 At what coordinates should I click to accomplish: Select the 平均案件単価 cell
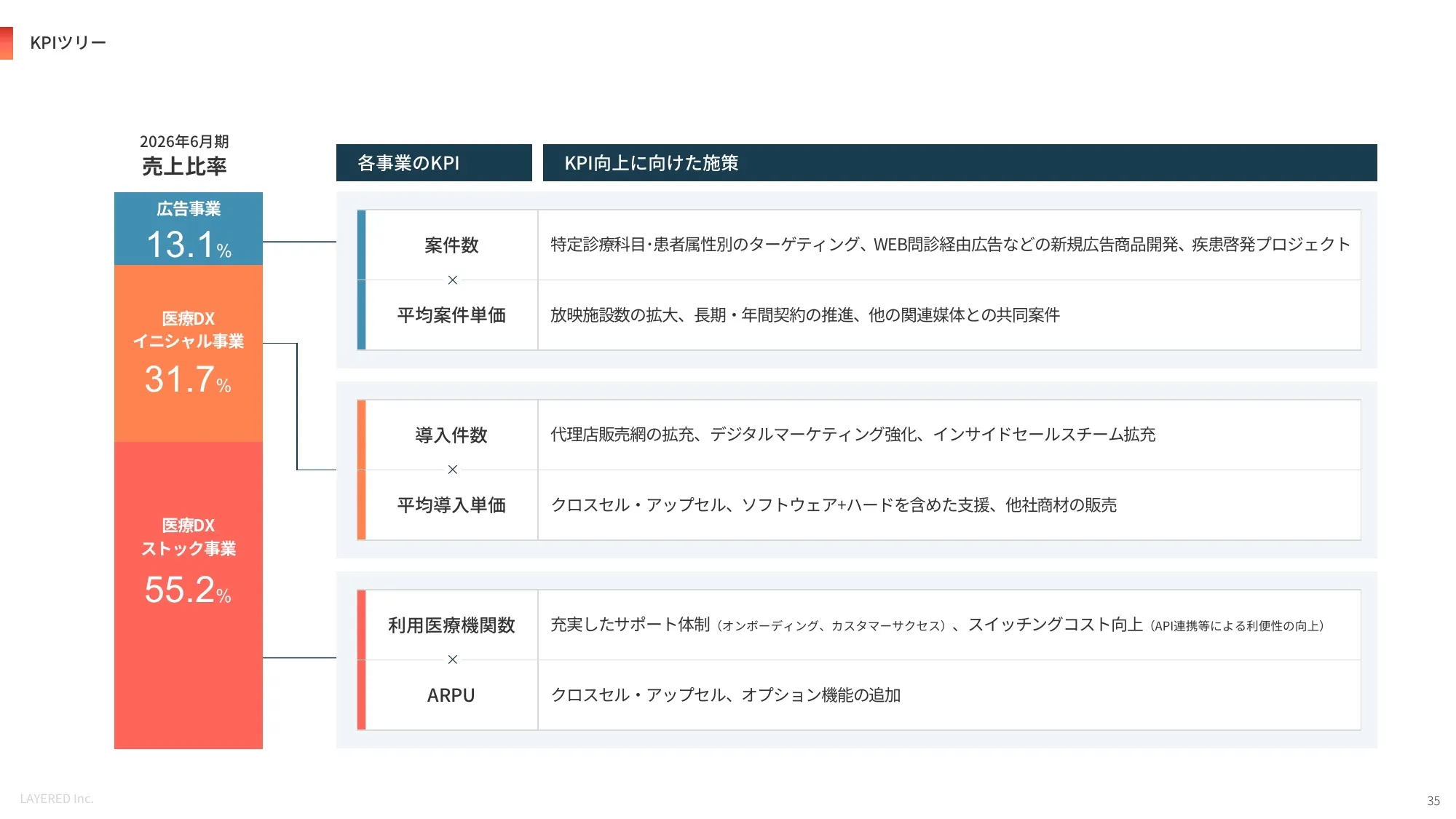click(x=451, y=315)
